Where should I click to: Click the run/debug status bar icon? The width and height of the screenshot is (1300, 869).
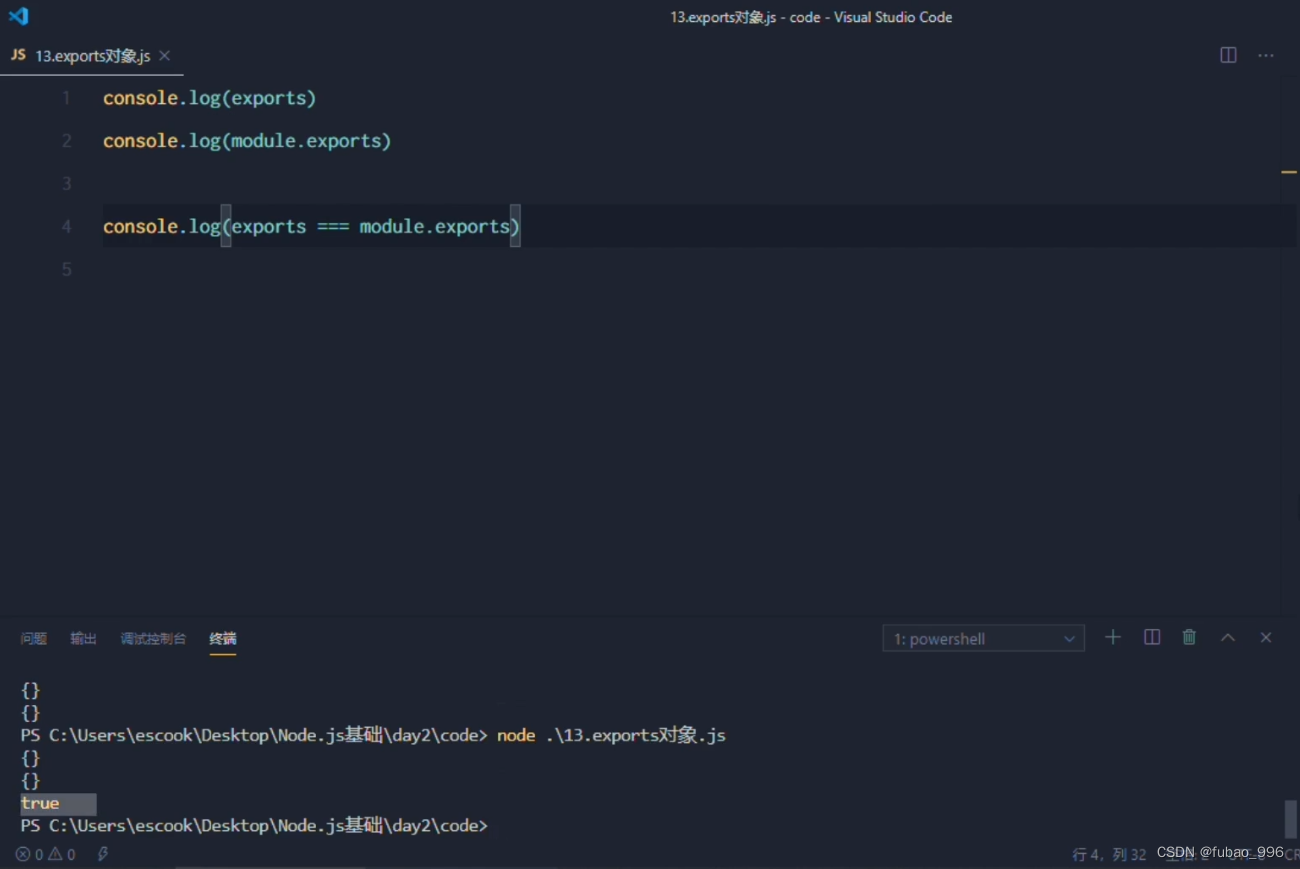103,854
